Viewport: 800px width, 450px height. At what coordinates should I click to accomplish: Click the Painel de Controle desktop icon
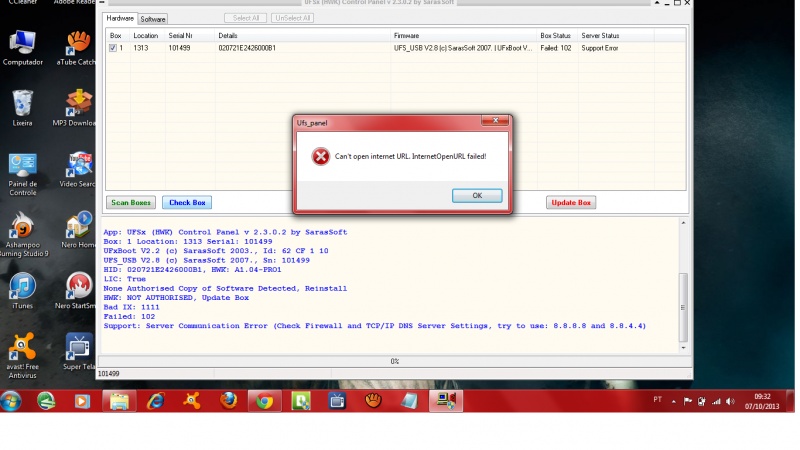[x=22, y=174]
